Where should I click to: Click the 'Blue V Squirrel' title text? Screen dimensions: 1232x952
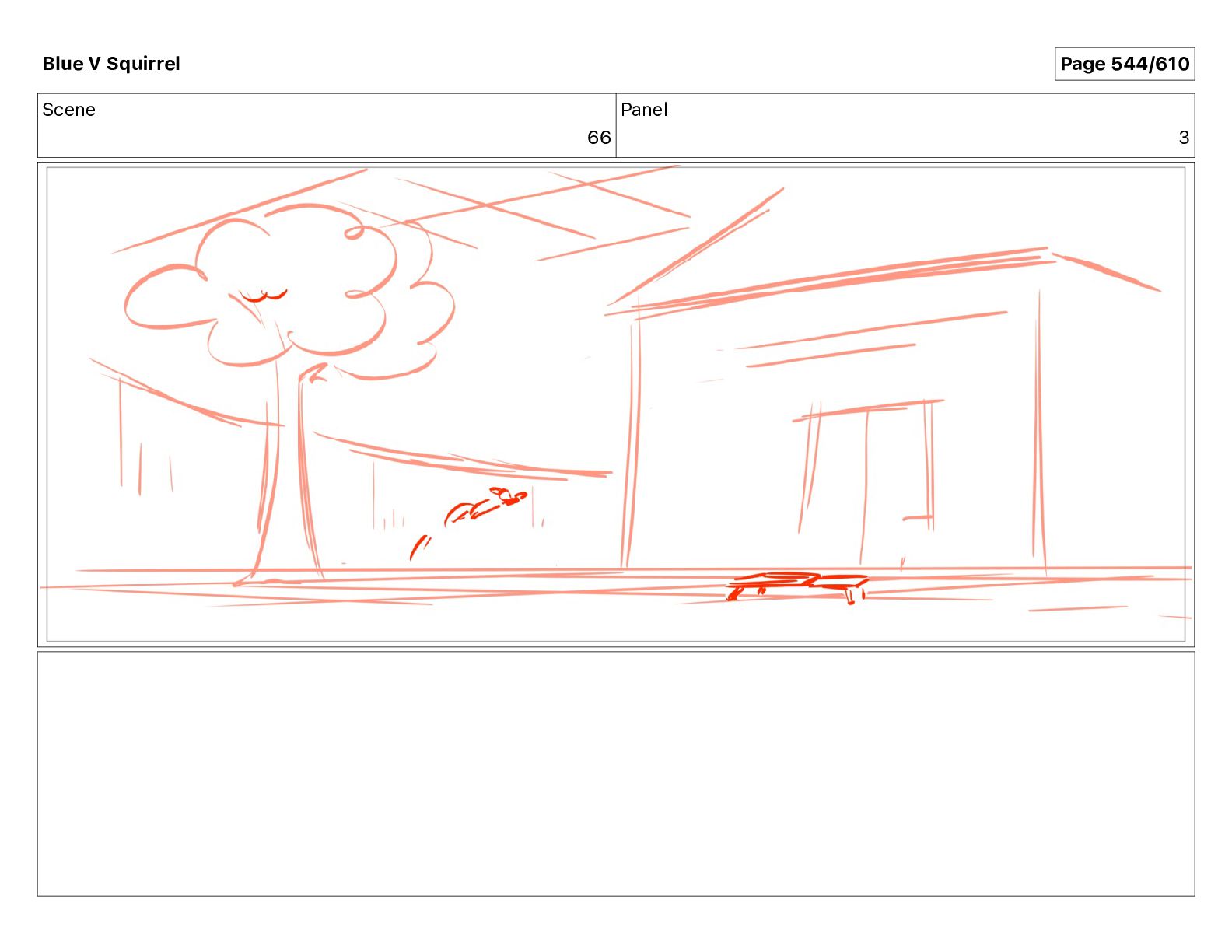[111, 64]
